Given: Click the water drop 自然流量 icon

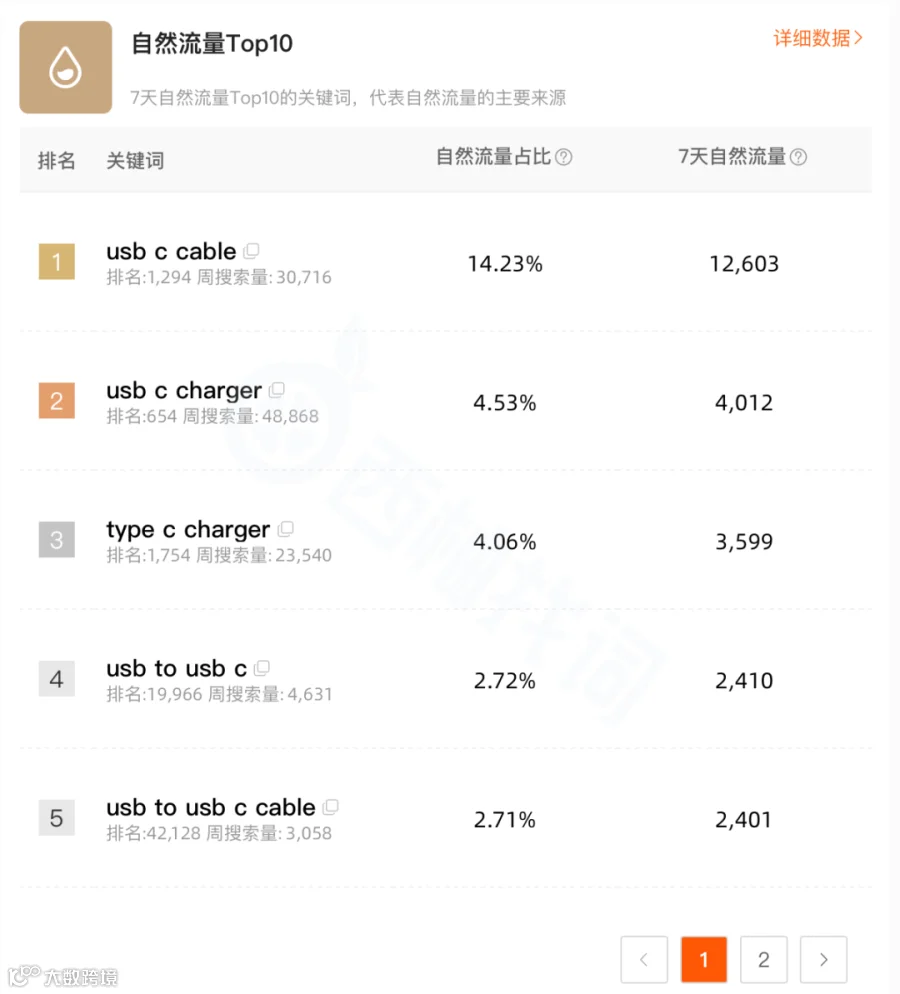Looking at the screenshot, I should [x=66, y=67].
